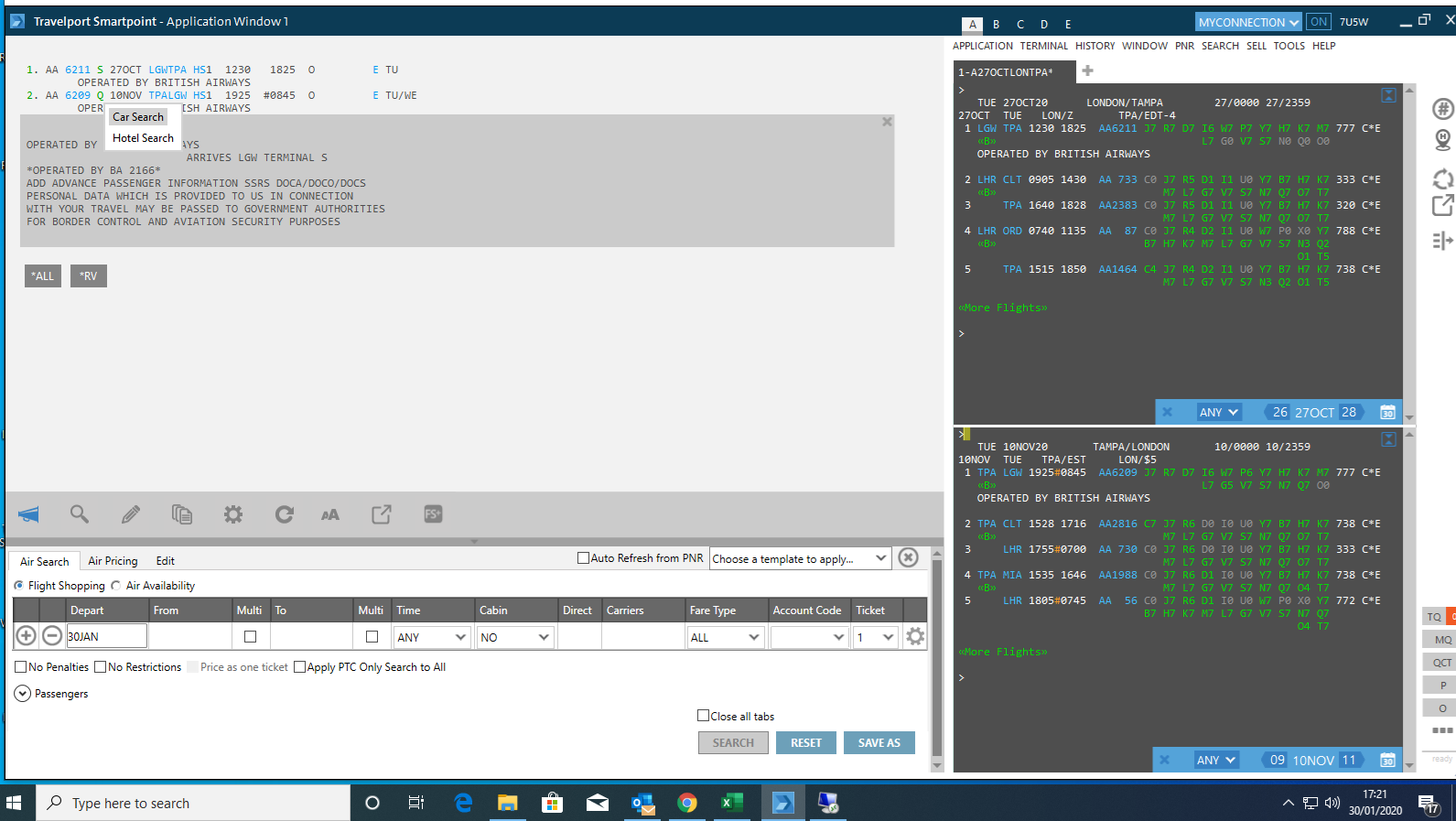
Task: Open the Time dropdown showing ANY
Action: pos(431,637)
